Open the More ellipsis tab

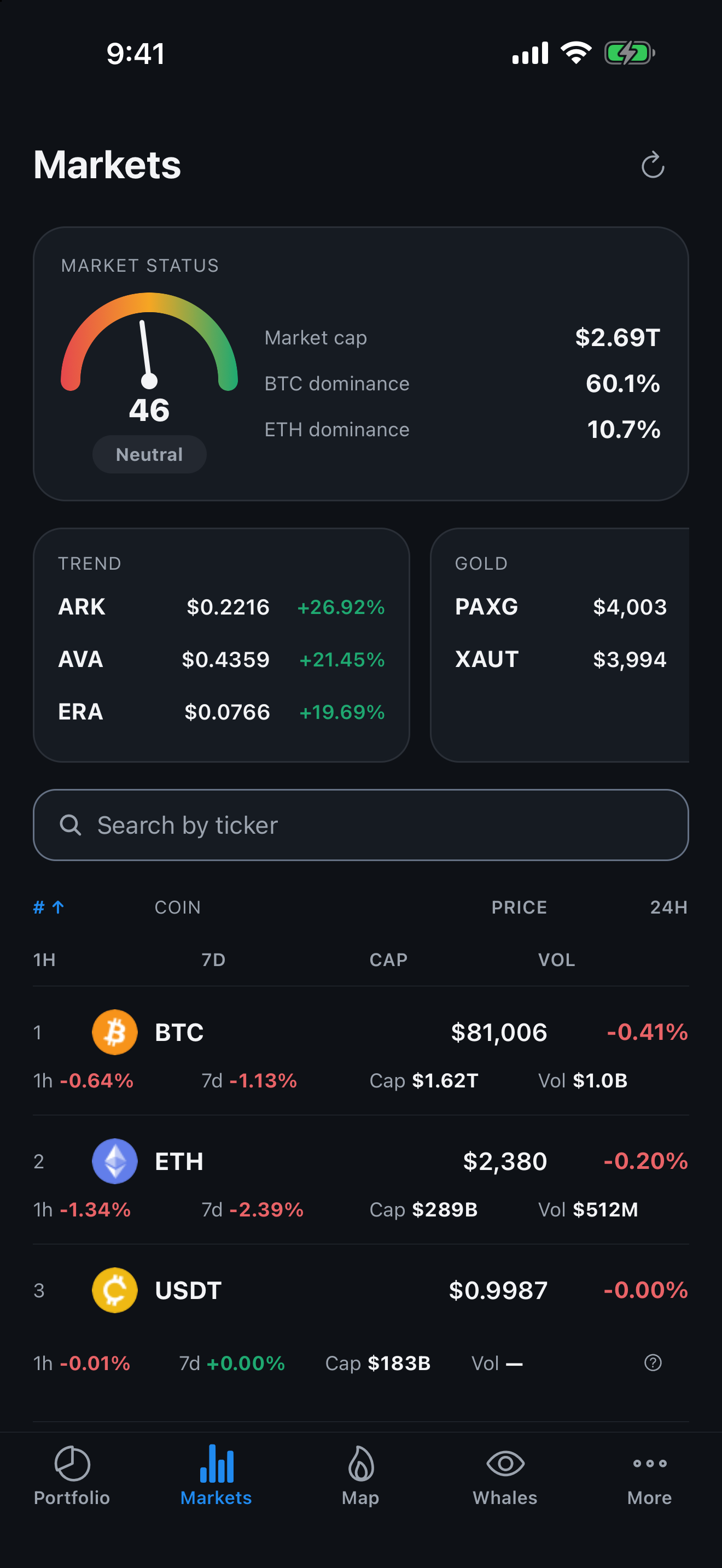pyautogui.click(x=650, y=1475)
